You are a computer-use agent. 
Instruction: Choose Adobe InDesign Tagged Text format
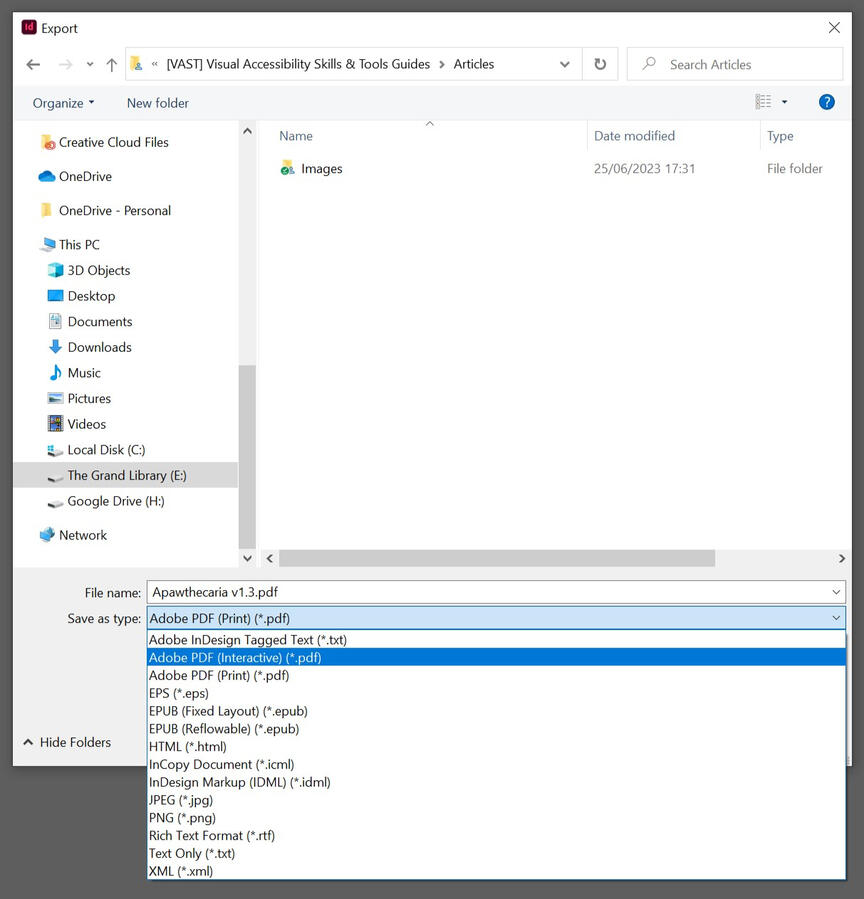point(247,639)
